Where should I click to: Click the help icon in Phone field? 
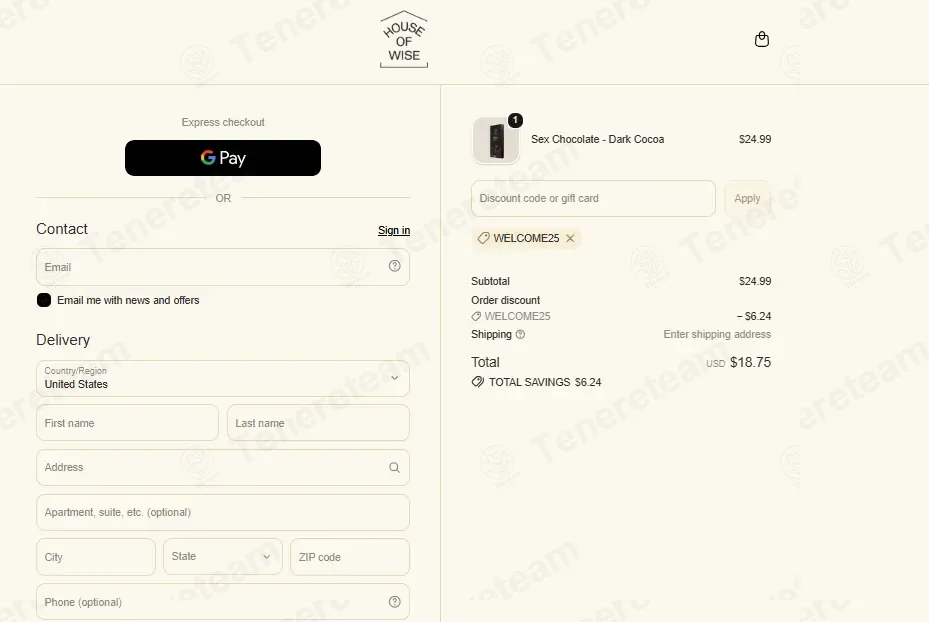coord(395,602)
